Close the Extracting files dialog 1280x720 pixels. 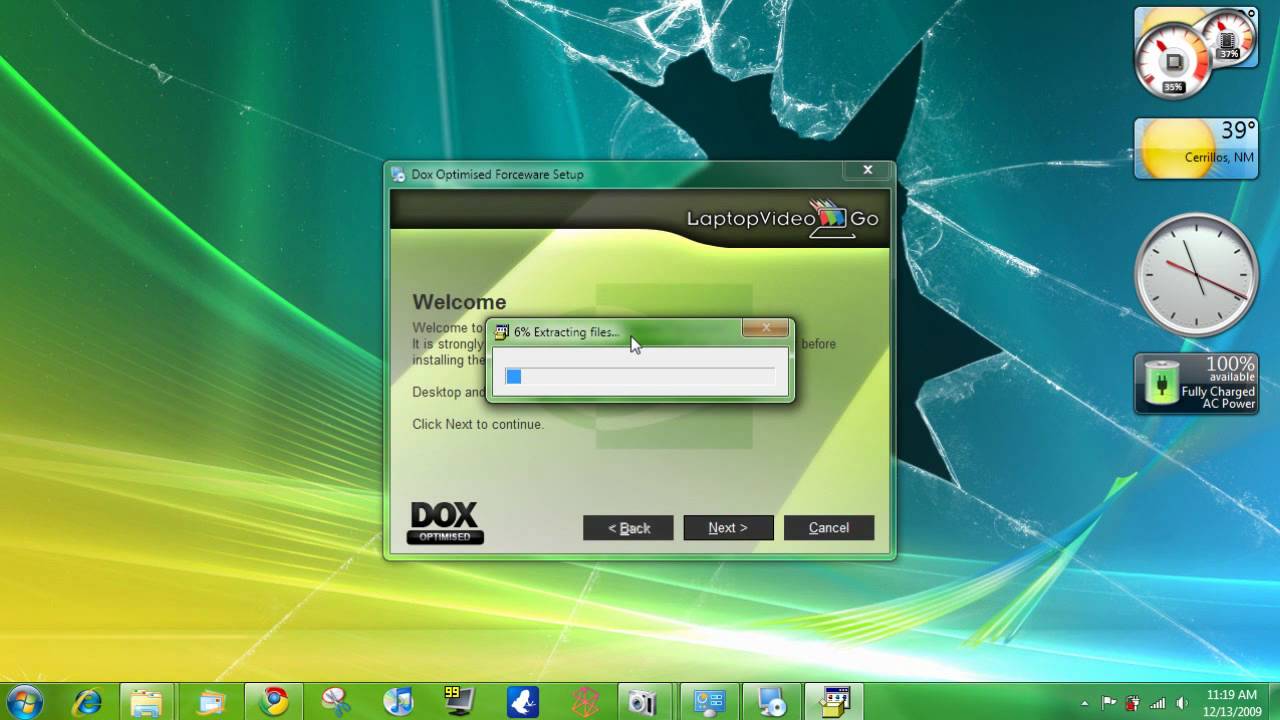(766, 328)
